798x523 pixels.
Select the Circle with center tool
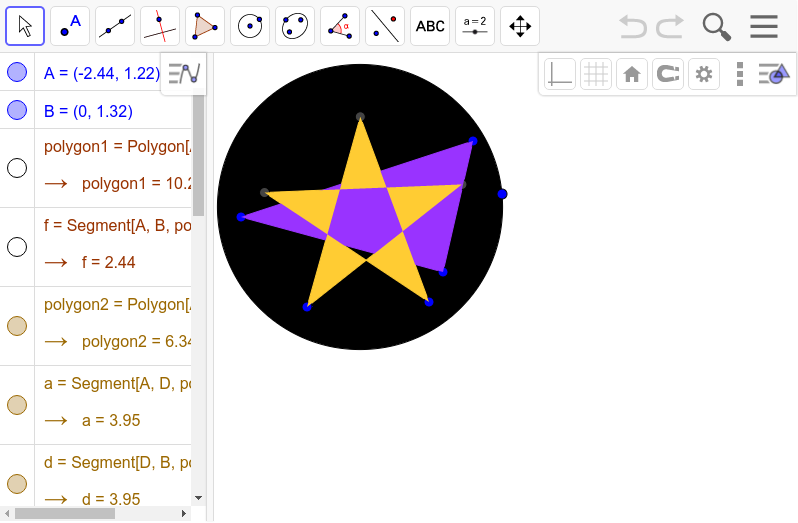[250, 26]
